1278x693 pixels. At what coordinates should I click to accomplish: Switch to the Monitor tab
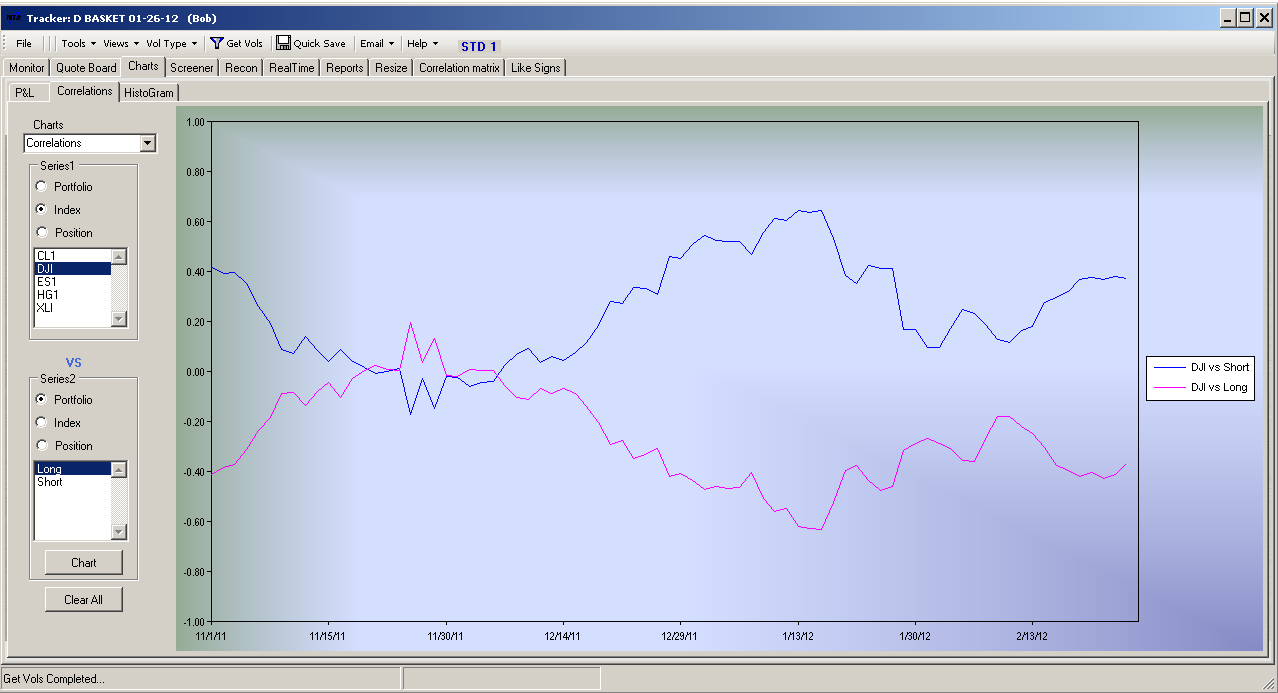click(27, 68)
